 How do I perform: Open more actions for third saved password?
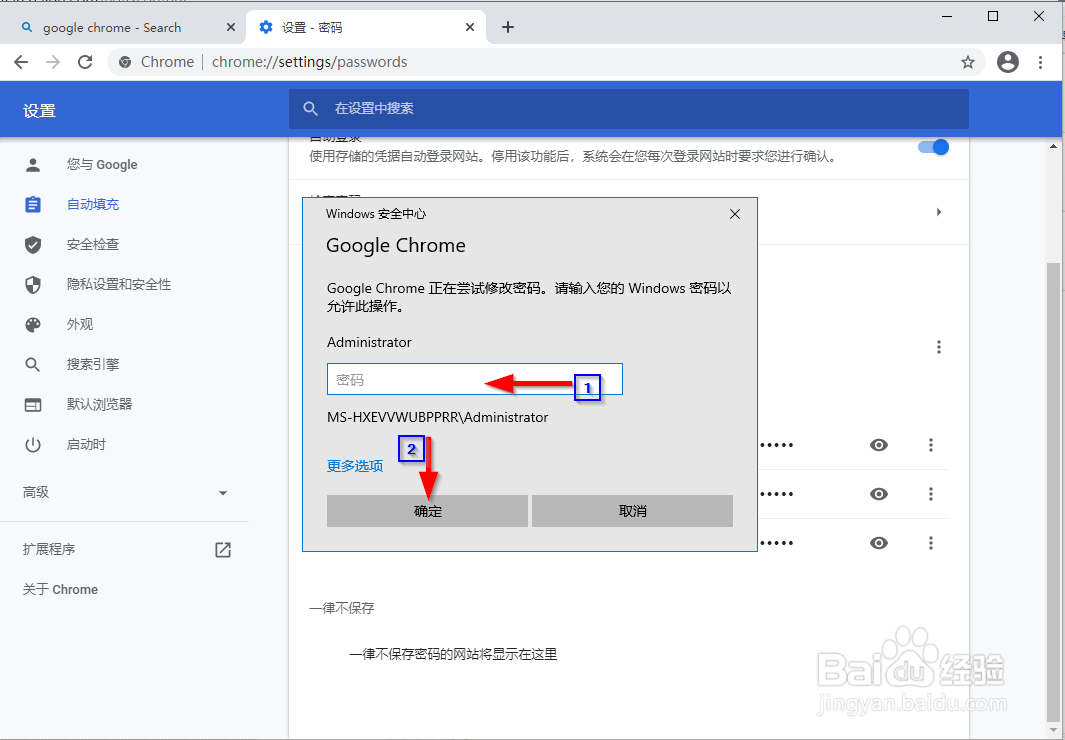(931, 543)
